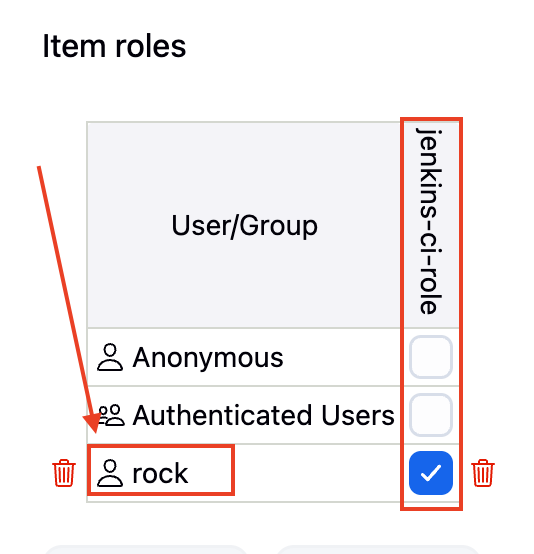Select the Anonymous row label
Screen dimensions: 534x554
208,358
